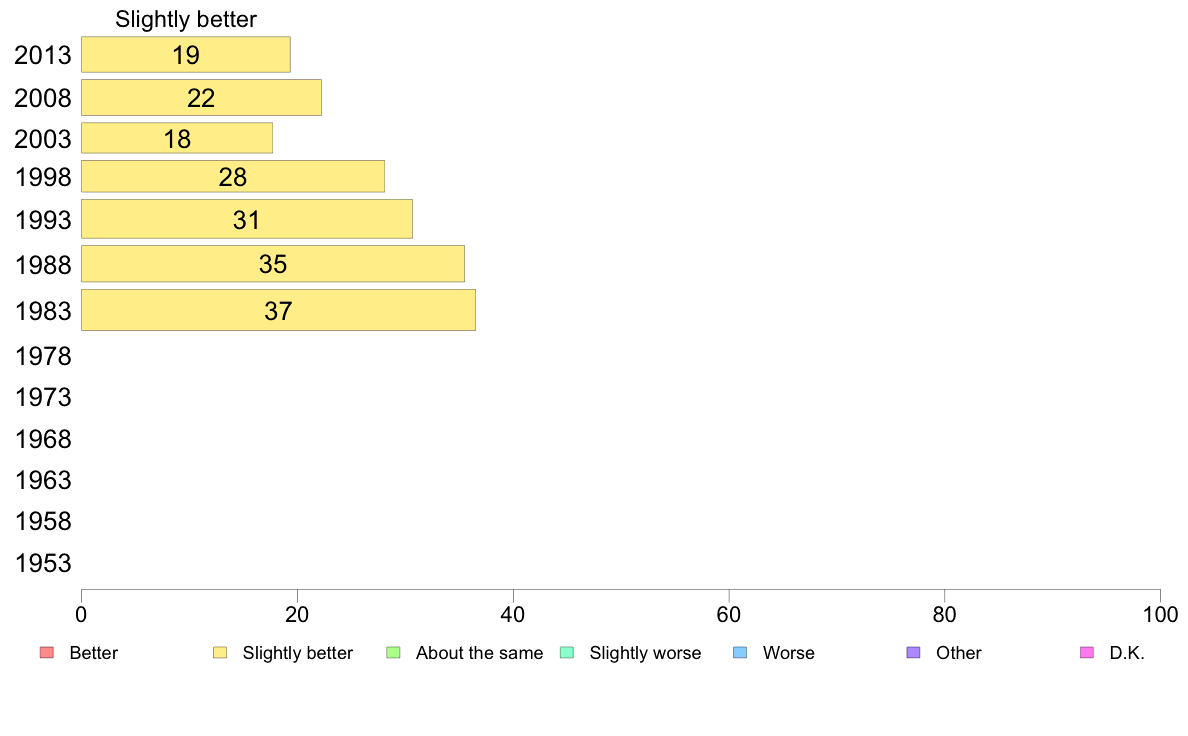The width and height of the screenshot is (1188, 736).
Task: Click the 1953 year axis label
Action: (x=43, y=563)
